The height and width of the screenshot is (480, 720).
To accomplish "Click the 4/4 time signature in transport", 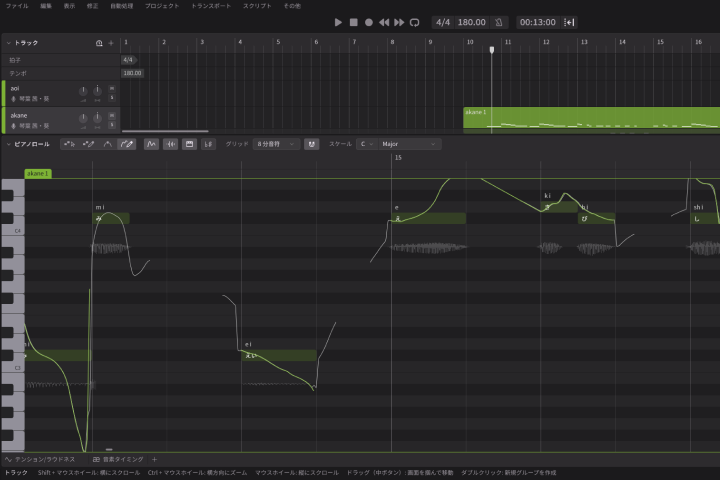I will click(443, 22).
